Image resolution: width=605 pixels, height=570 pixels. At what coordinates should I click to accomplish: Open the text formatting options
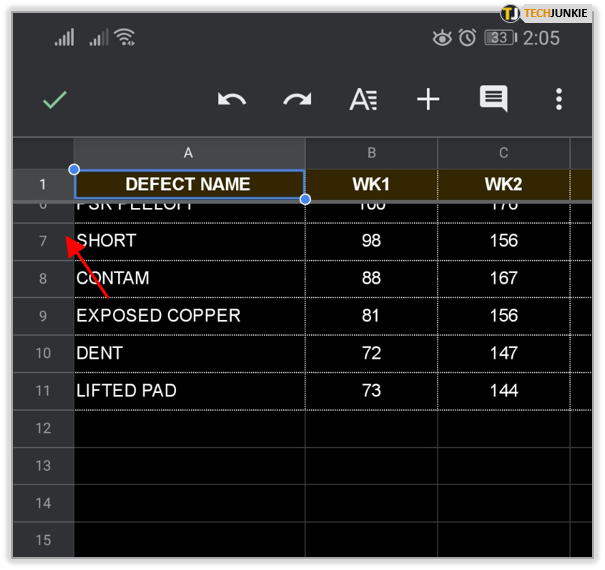pos(362,99)
